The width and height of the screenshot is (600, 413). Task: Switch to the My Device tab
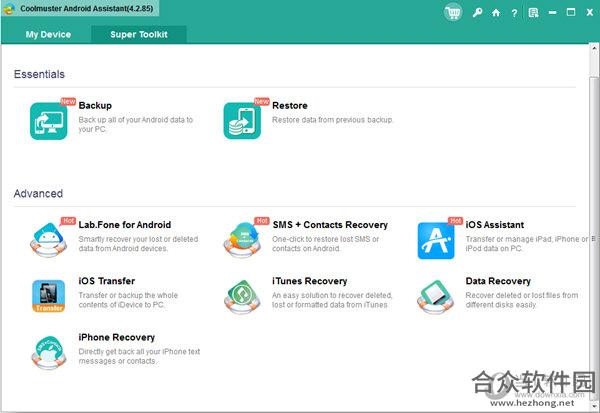point(48,34)
